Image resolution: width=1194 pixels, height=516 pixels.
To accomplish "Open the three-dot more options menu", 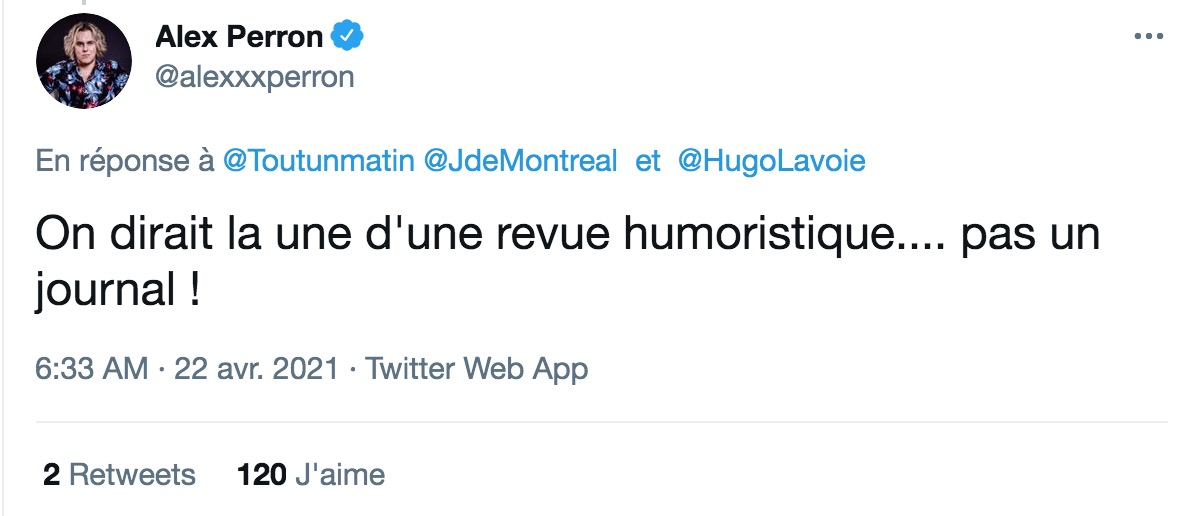I will [1148, 37].
